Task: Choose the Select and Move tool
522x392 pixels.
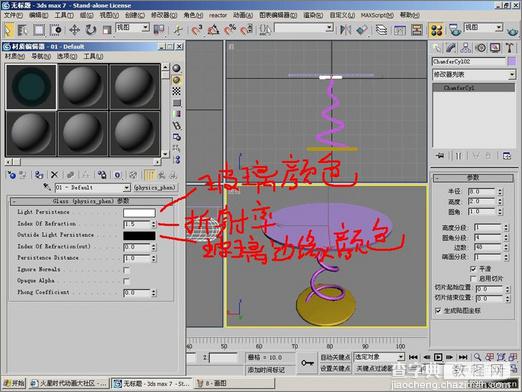Action: pyautogui.click(x=74, y=30)
